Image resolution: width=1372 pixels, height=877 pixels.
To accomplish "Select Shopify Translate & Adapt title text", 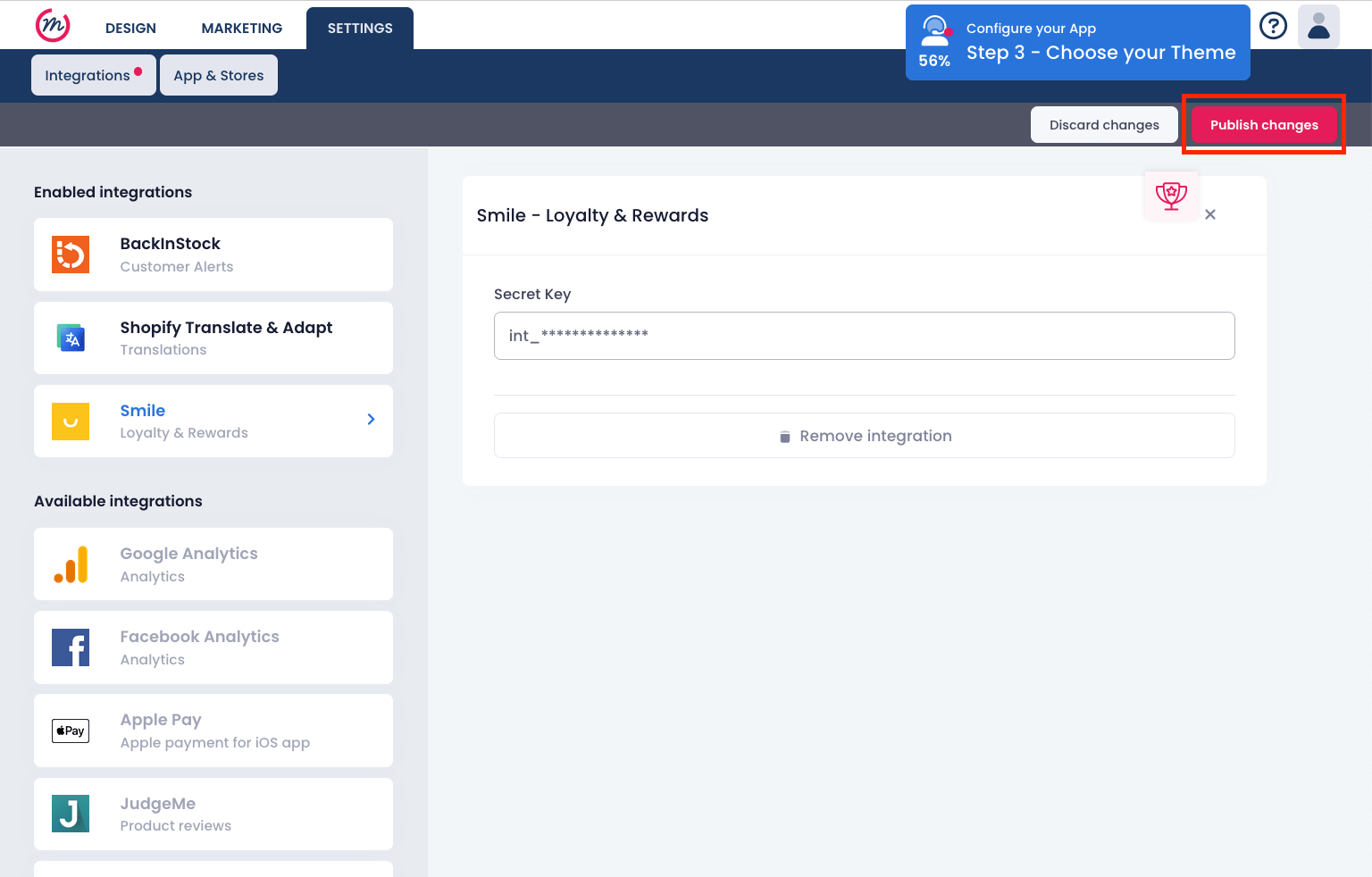I will click(x=226, y=328).
